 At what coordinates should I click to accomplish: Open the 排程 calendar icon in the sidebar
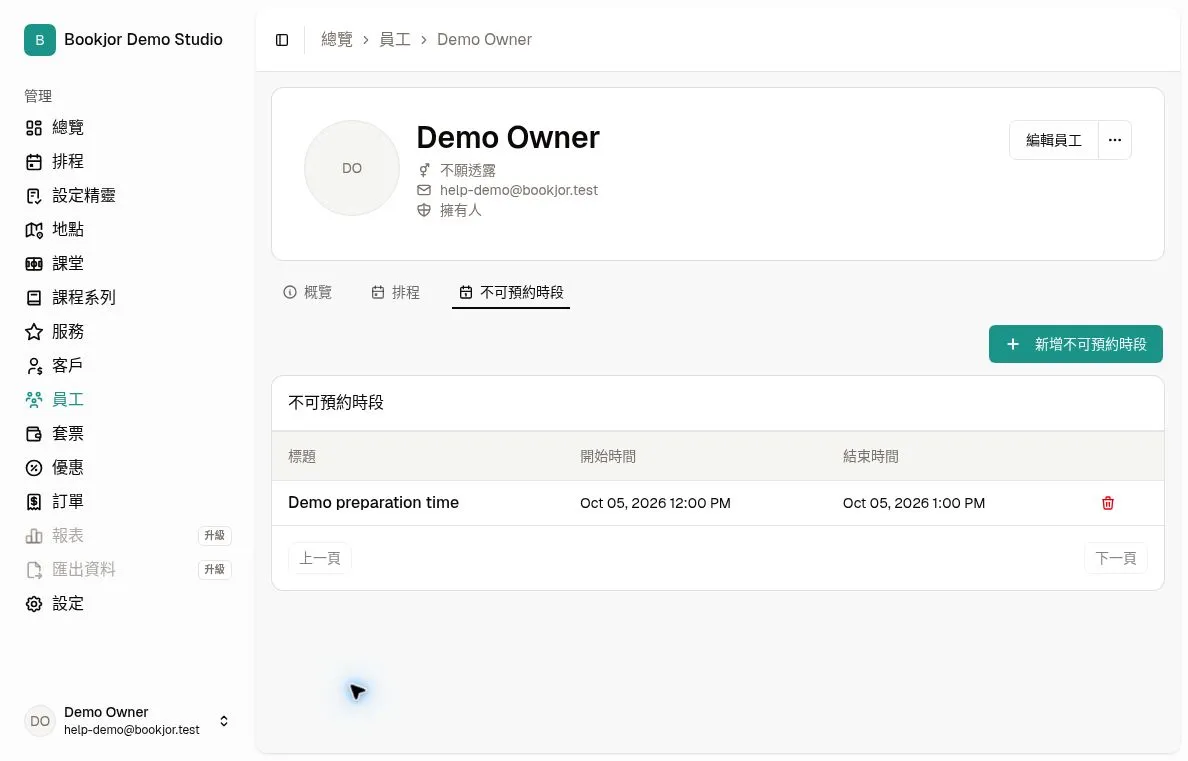click(34, 162)
